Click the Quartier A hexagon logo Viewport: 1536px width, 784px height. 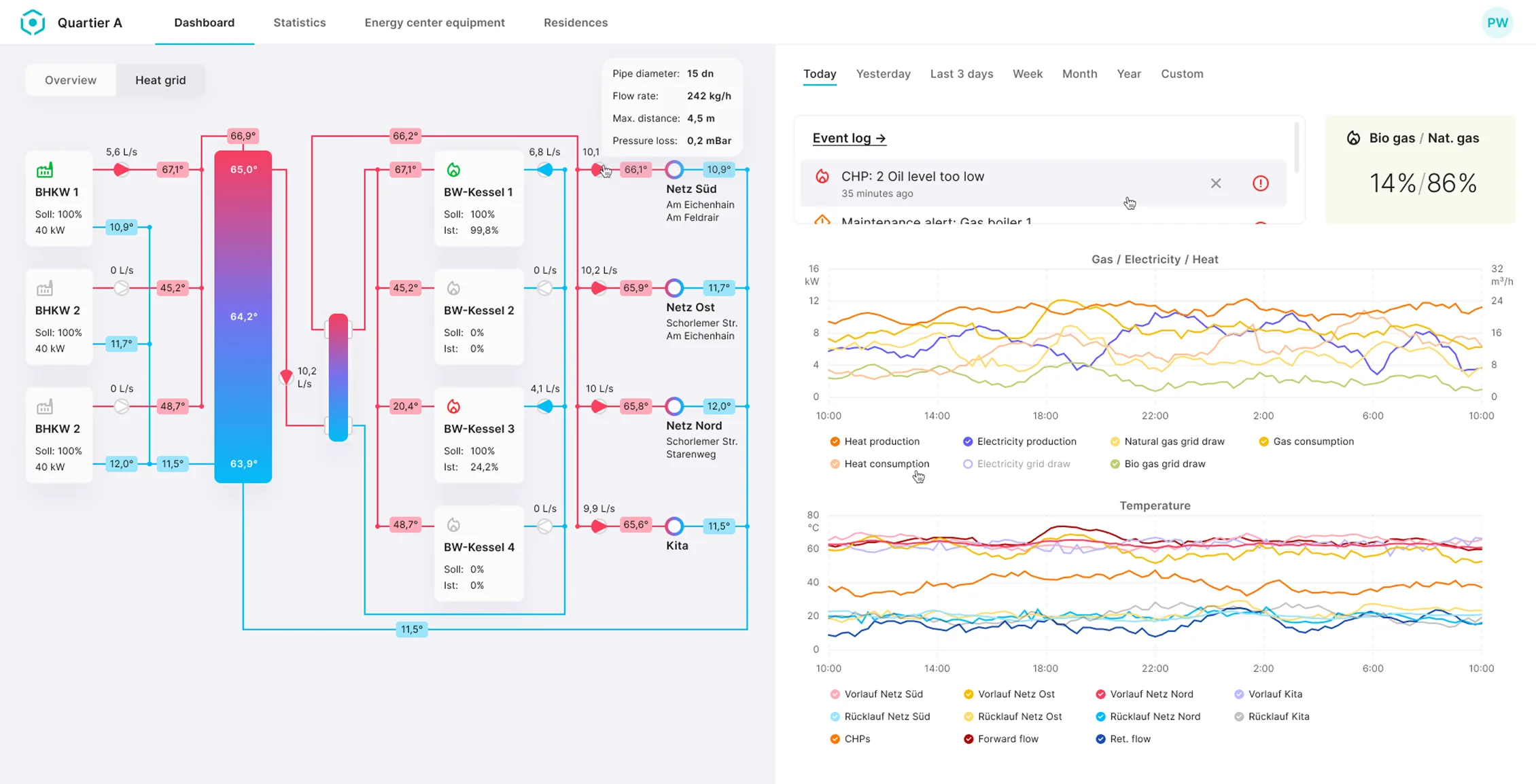(32, 22)
